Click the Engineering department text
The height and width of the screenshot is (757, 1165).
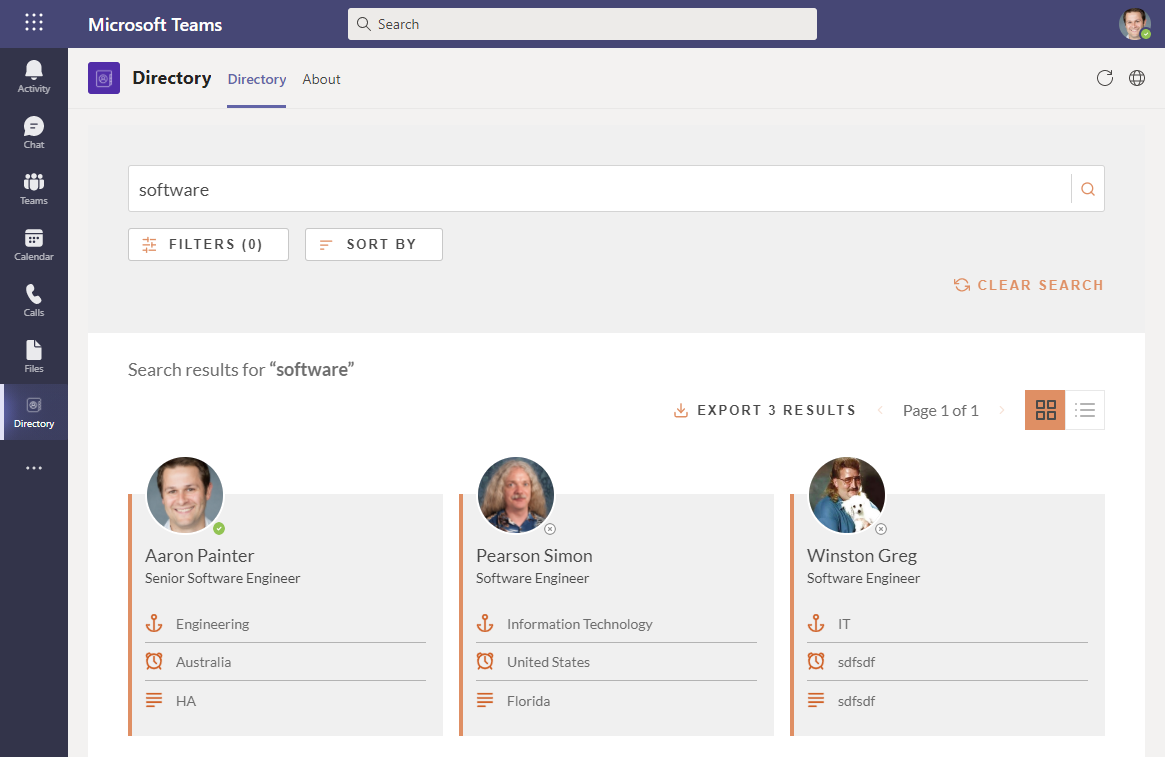click(x=212, y=624)
